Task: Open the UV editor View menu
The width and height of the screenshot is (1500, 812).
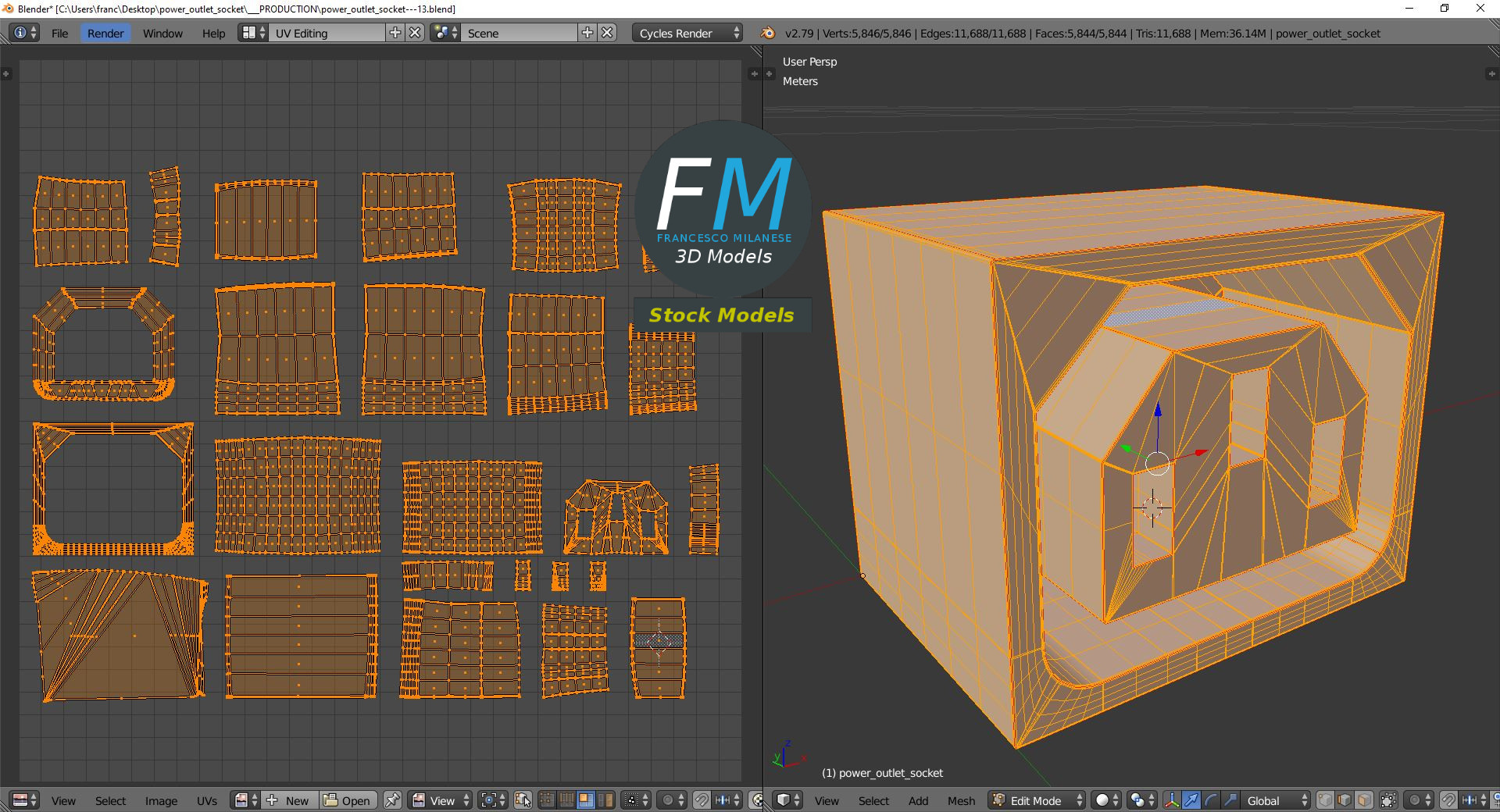Action: [x=63, y=800]
